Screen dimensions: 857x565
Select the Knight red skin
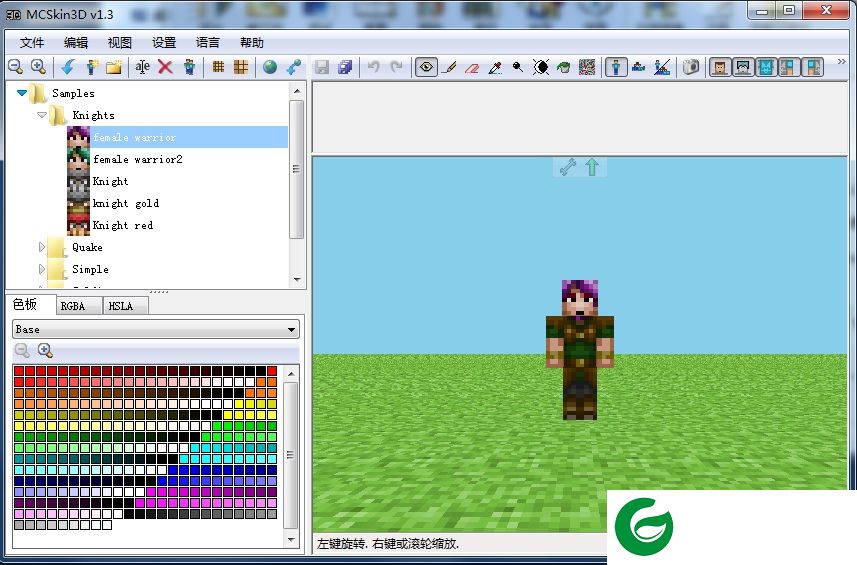(x=122, y=225)
